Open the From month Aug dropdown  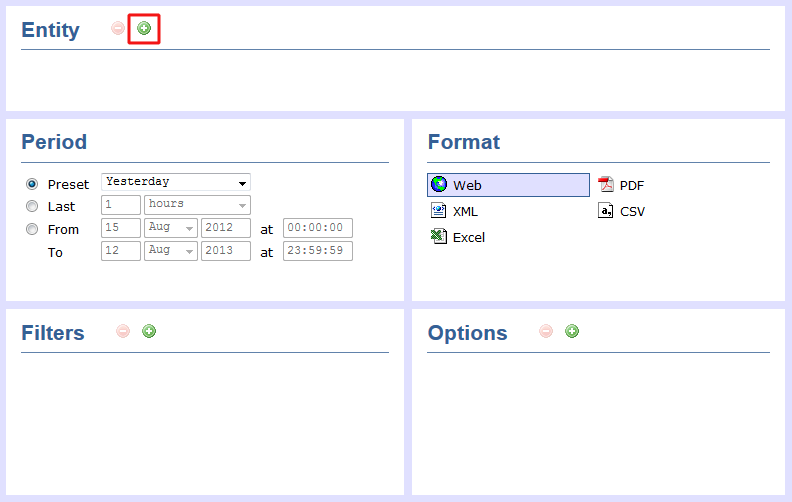[x=171, y=228]
